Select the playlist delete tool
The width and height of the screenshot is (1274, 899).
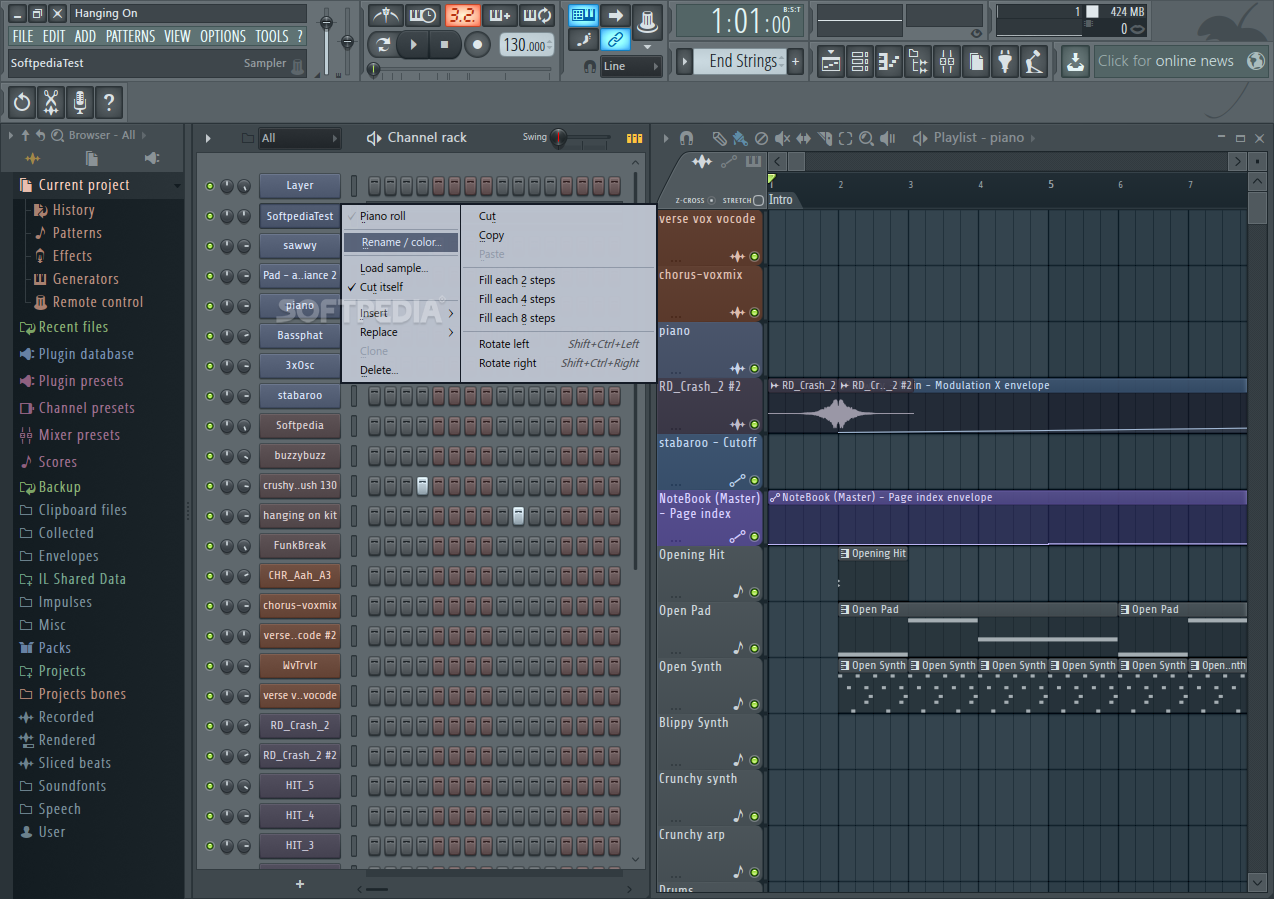point(761,138)
